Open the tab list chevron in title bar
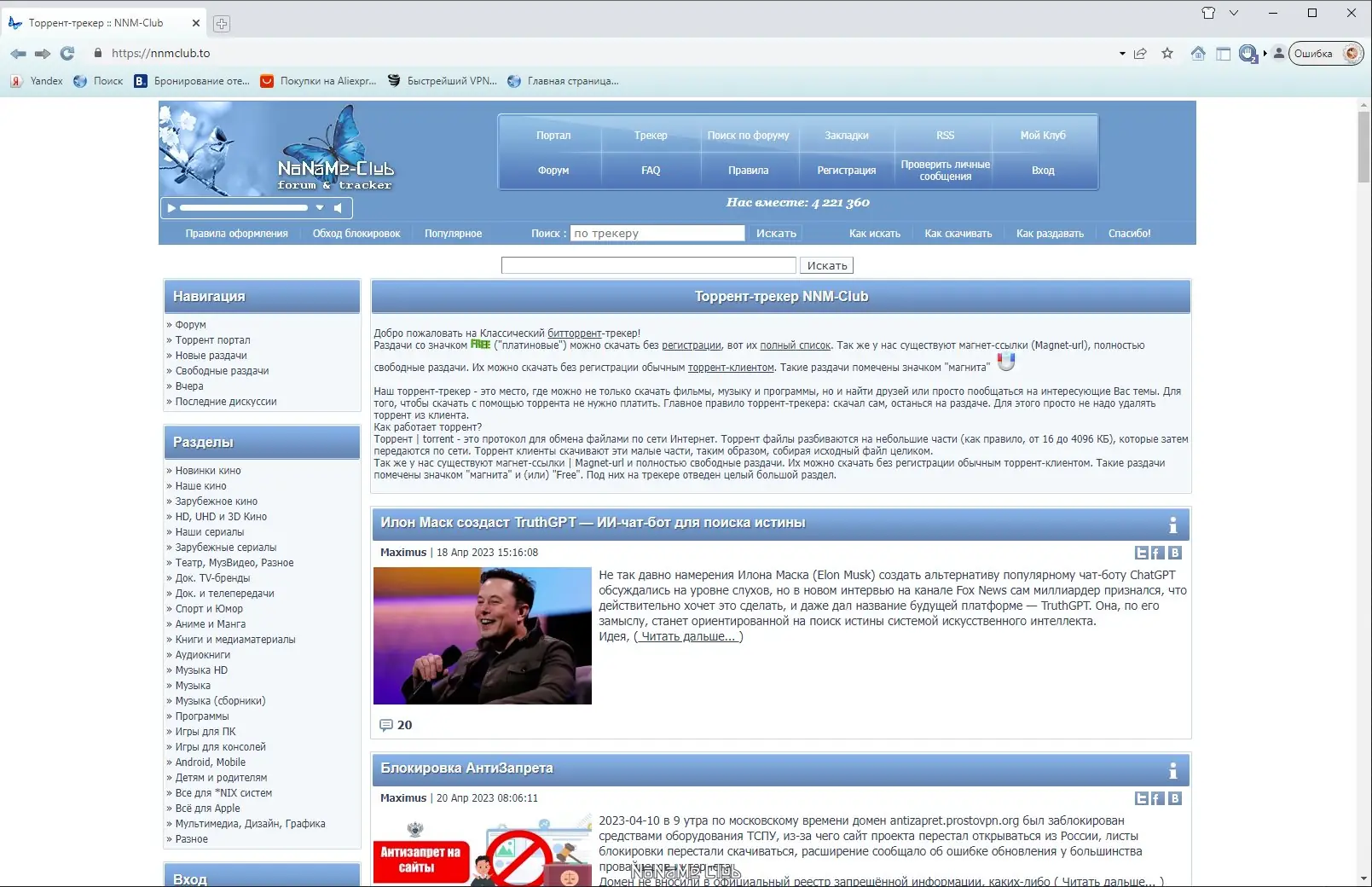Image resolution: width=1372 pixels, height=887 pixels. click(x=1234, y=13)
